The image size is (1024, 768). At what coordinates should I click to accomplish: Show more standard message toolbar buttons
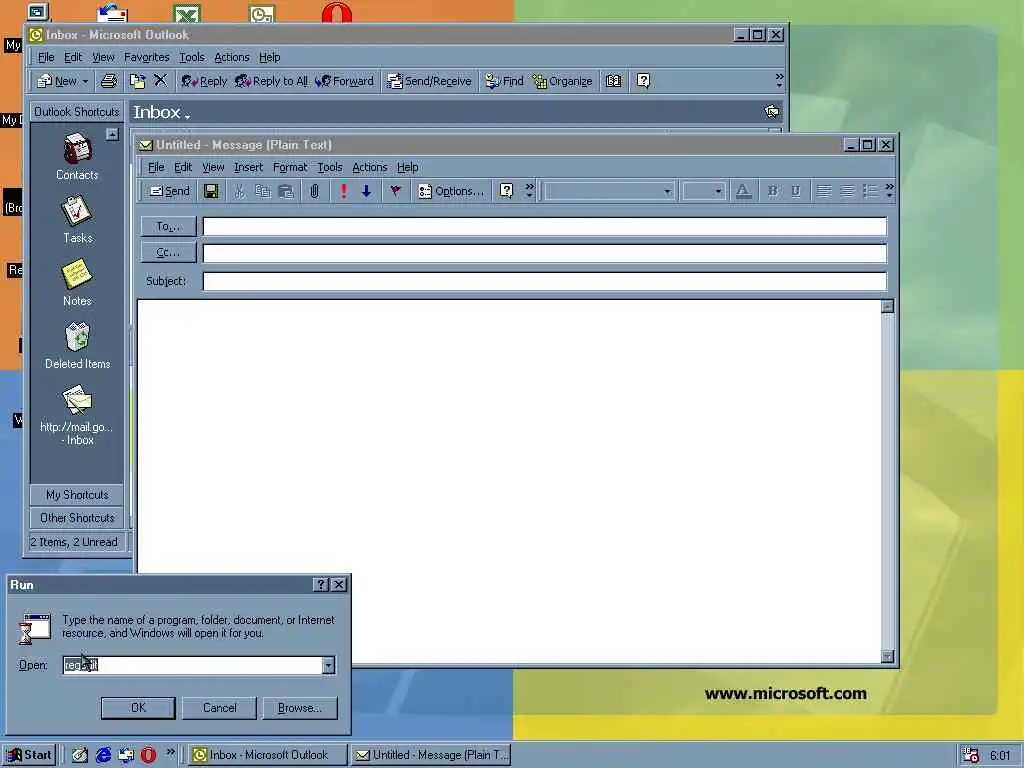pyautogui.click(x=530, y=191)
